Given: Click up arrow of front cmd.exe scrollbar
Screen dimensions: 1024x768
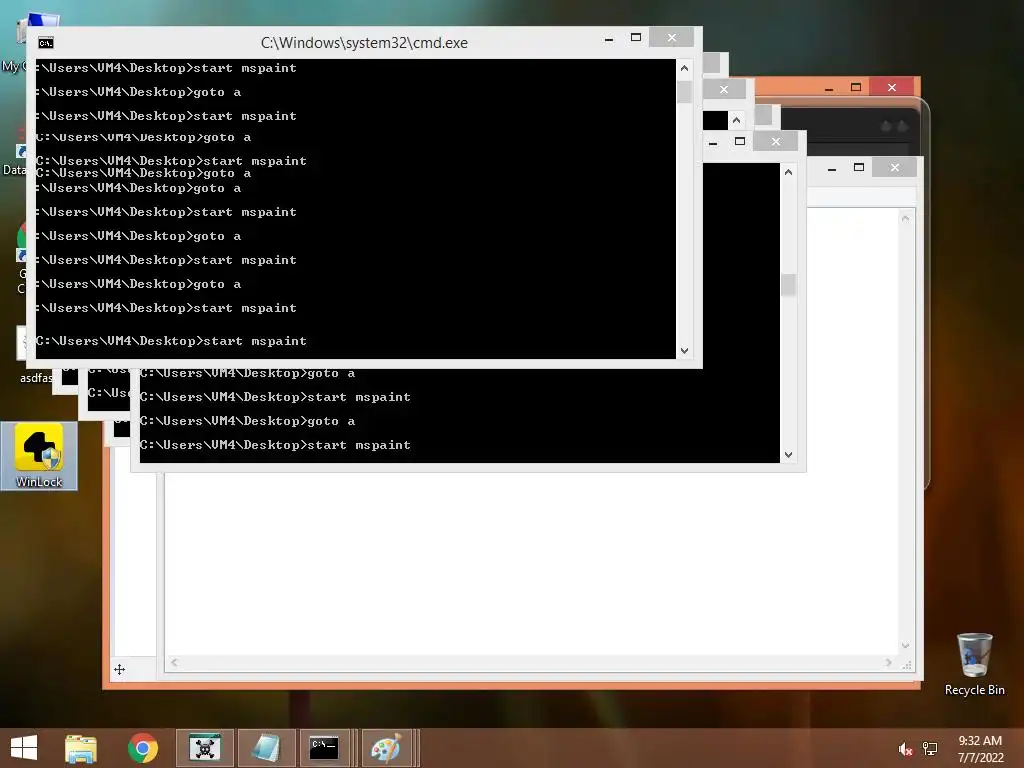Looking at the screenshot, I should click(684, 68).
